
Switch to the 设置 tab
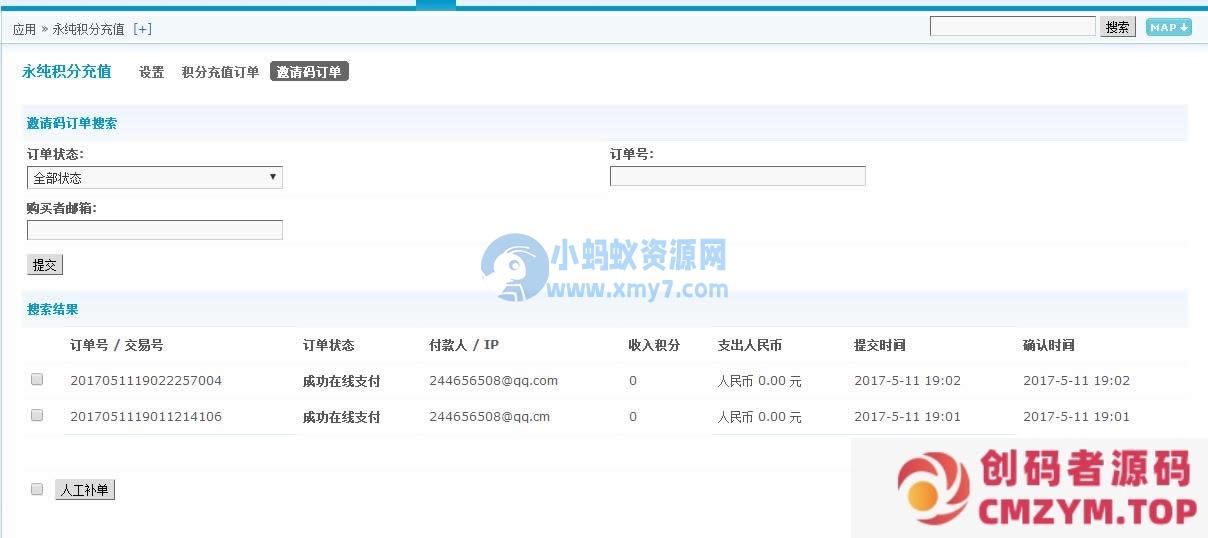[151, 72]
